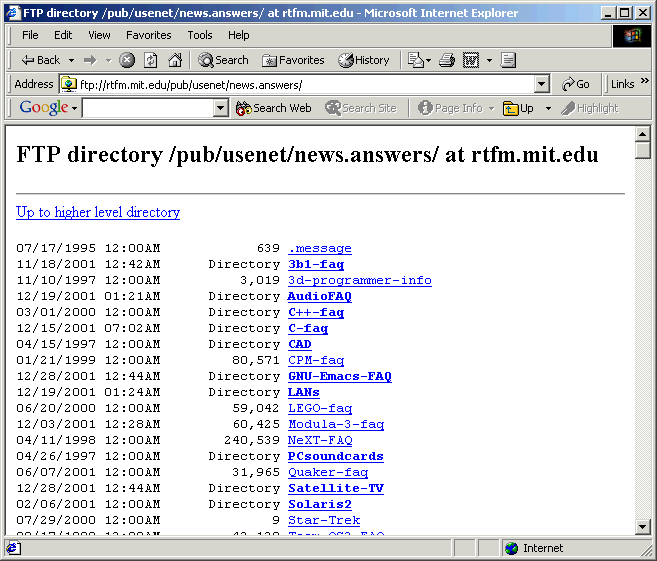Click the Google Search Web button
This screenshot has width=657, height=561.
(273, 108)
